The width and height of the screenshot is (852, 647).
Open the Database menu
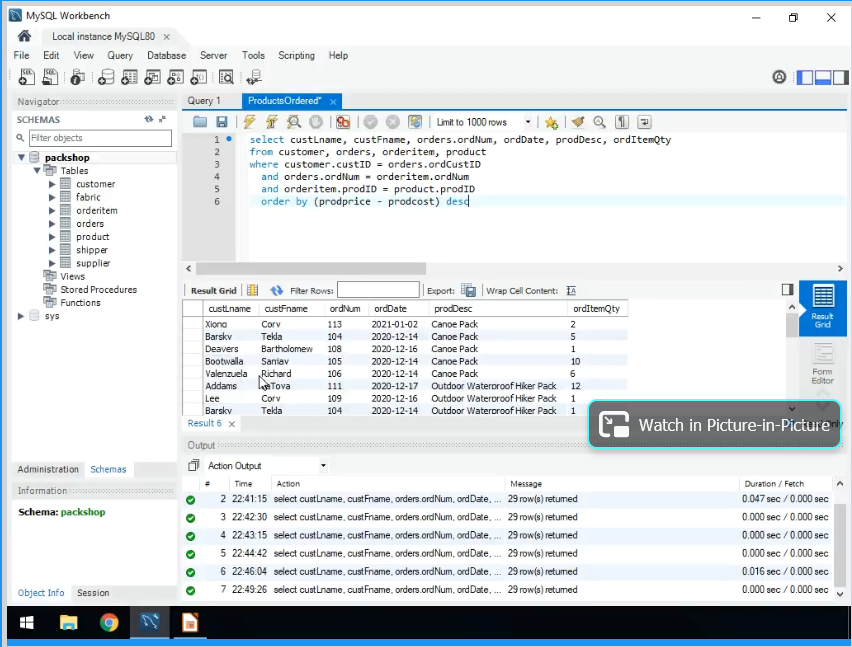(x=166, y=56)
